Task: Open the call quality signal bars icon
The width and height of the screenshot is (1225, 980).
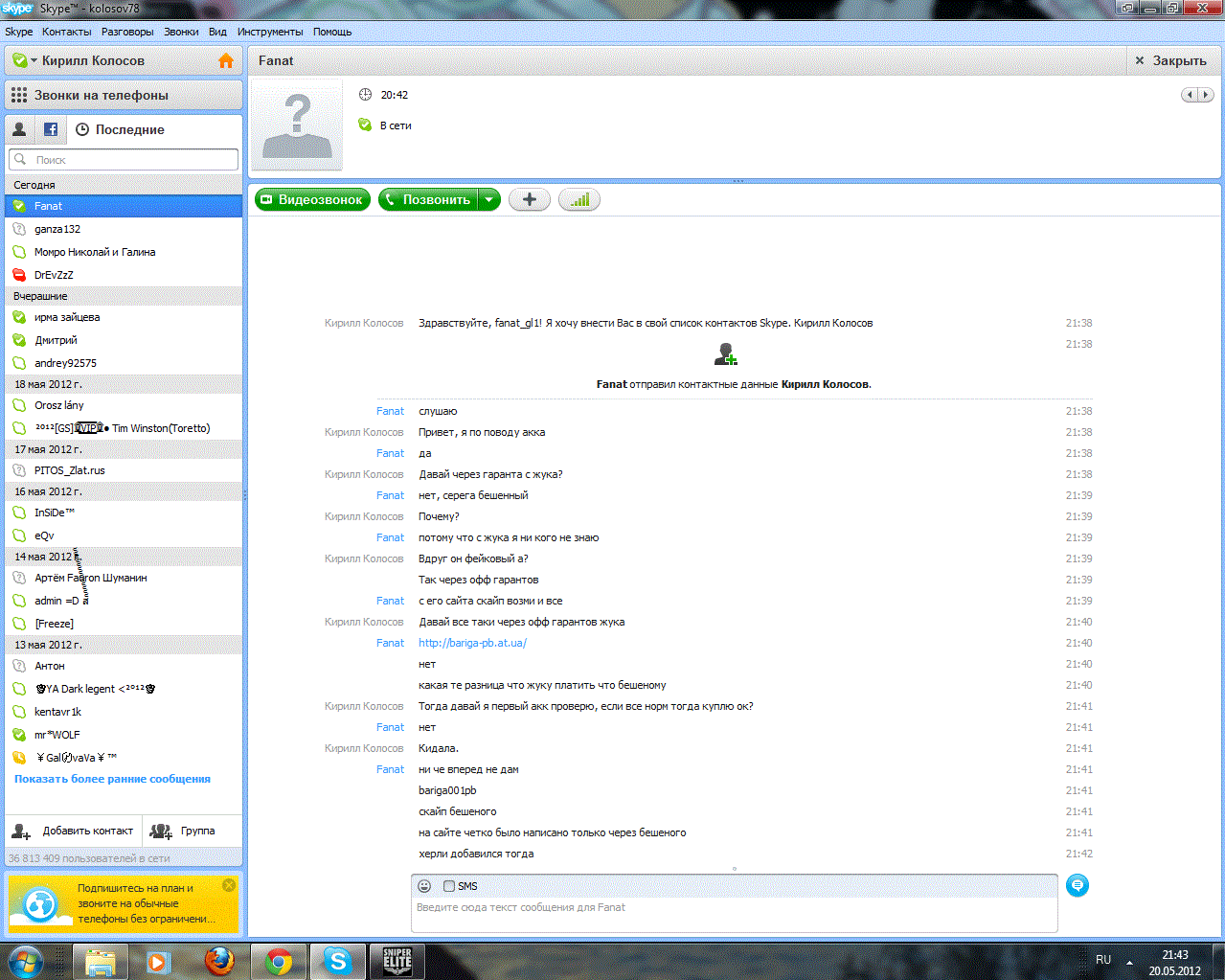Action: tap(579, 199)
